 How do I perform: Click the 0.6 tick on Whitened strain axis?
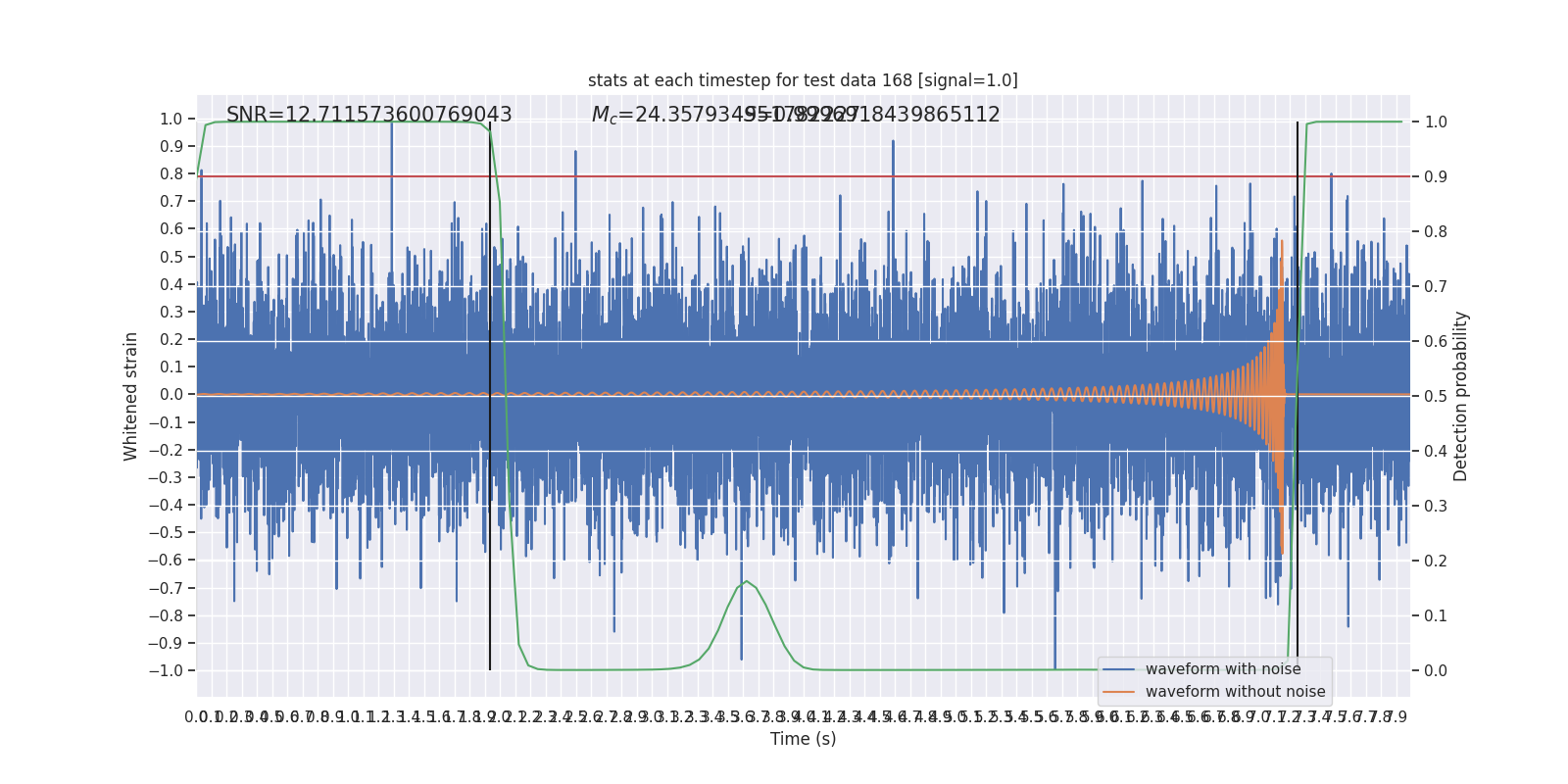[171, 228]
